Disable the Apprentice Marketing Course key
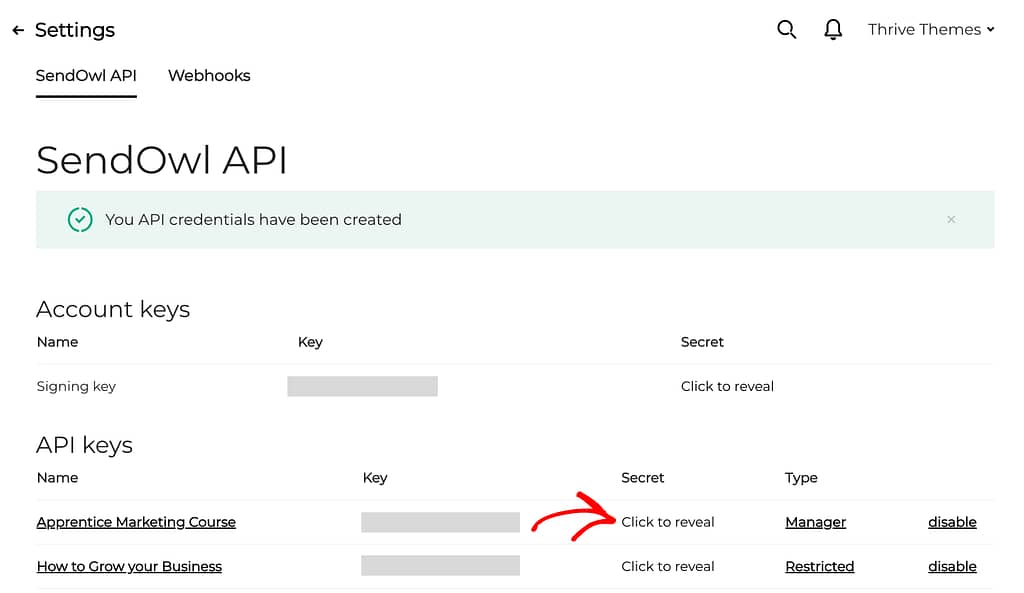 952,522
